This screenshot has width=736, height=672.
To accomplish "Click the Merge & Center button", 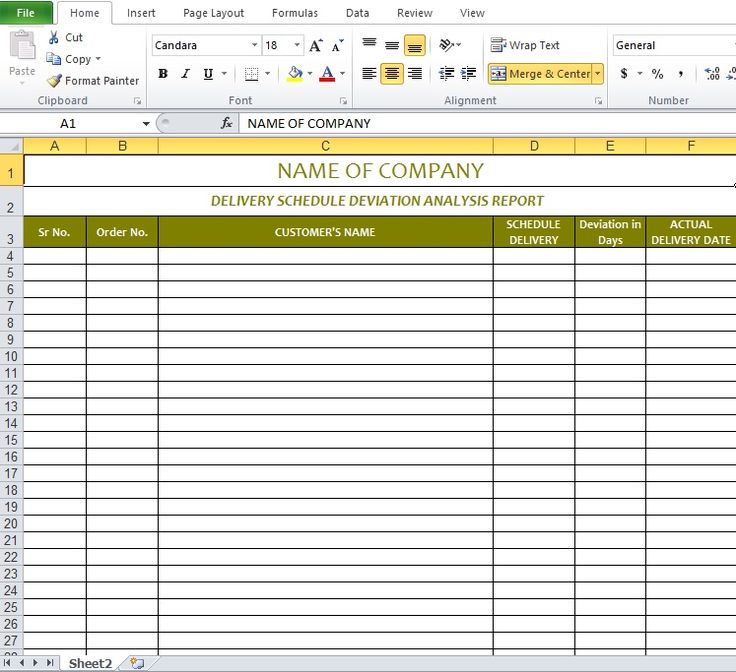I will 540,74.
